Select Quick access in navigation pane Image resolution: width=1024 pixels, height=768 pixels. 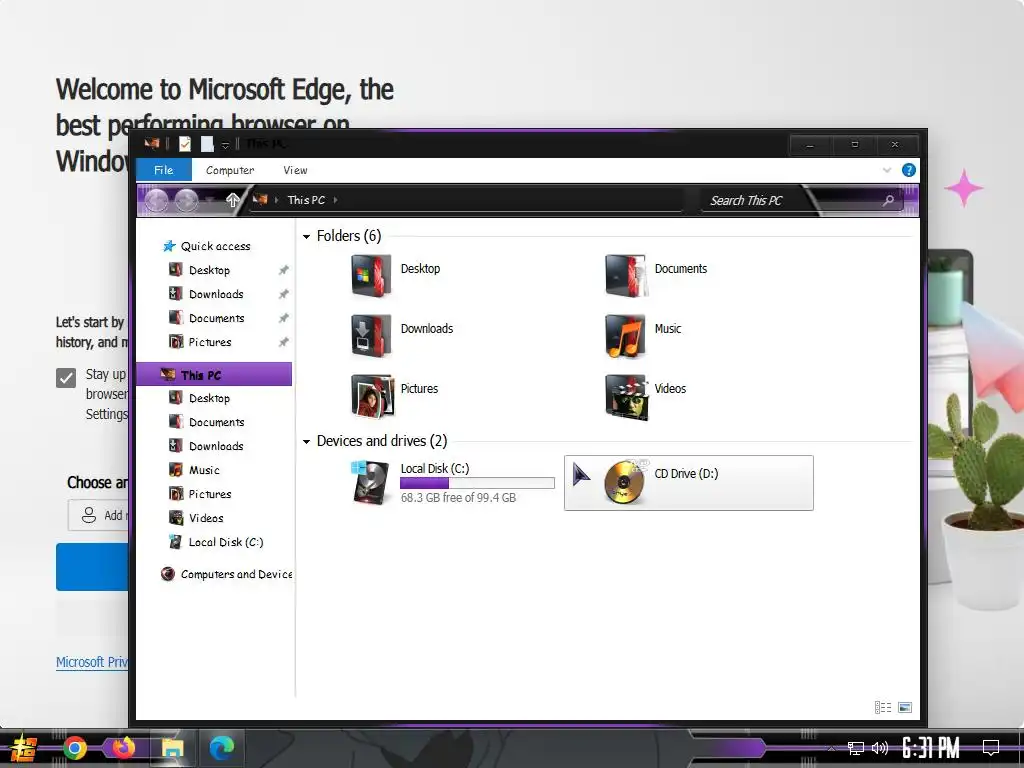206,246
